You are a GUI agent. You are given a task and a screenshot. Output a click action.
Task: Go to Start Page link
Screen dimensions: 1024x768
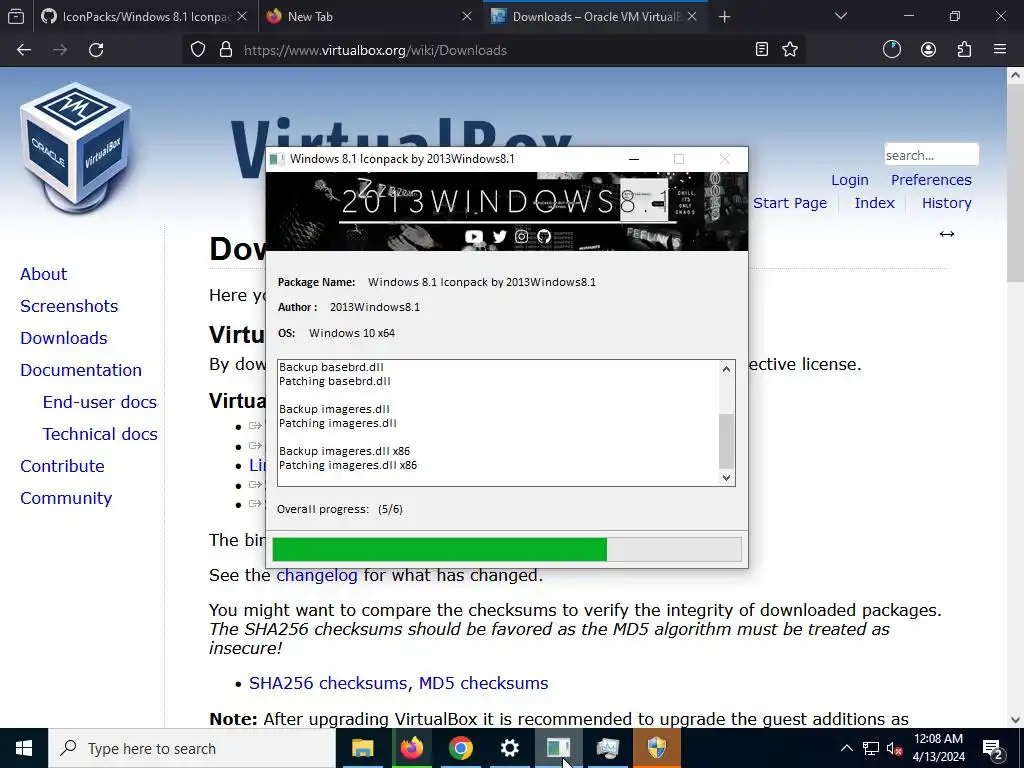coord(790,203)
